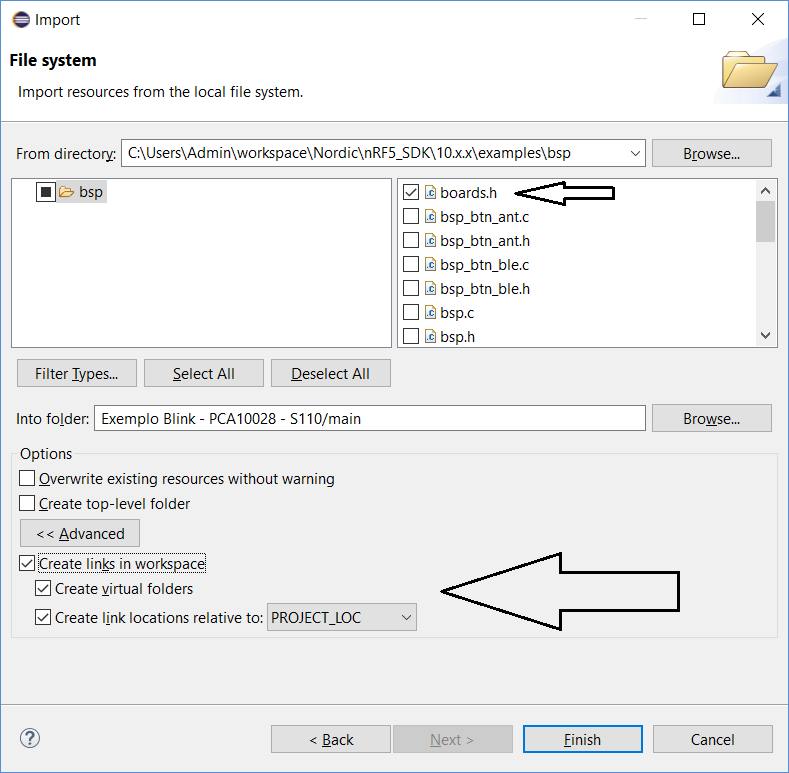Maximize the Import dialog window

coord(699,19)
